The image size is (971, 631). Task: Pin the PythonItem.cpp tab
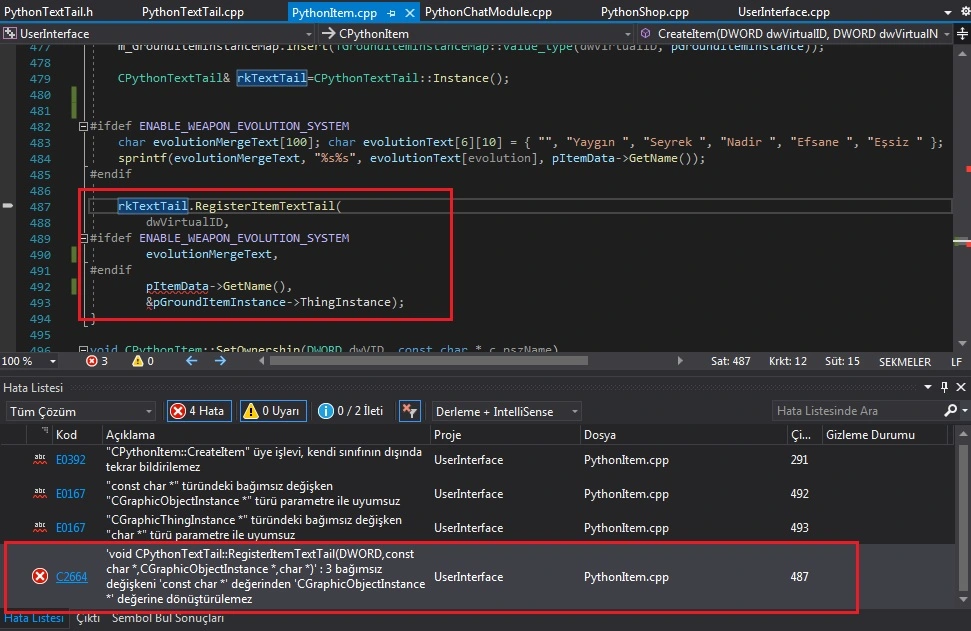tap(392, 13)
